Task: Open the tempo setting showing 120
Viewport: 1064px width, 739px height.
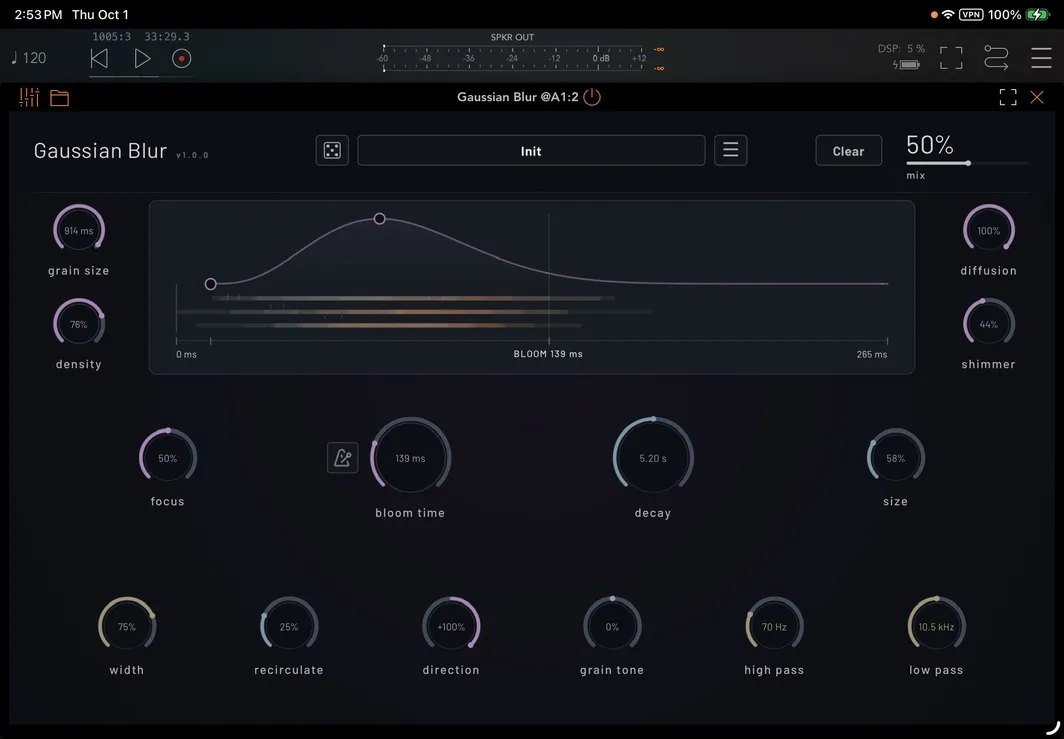Action: pyautogui.click(x=29, y=58)
